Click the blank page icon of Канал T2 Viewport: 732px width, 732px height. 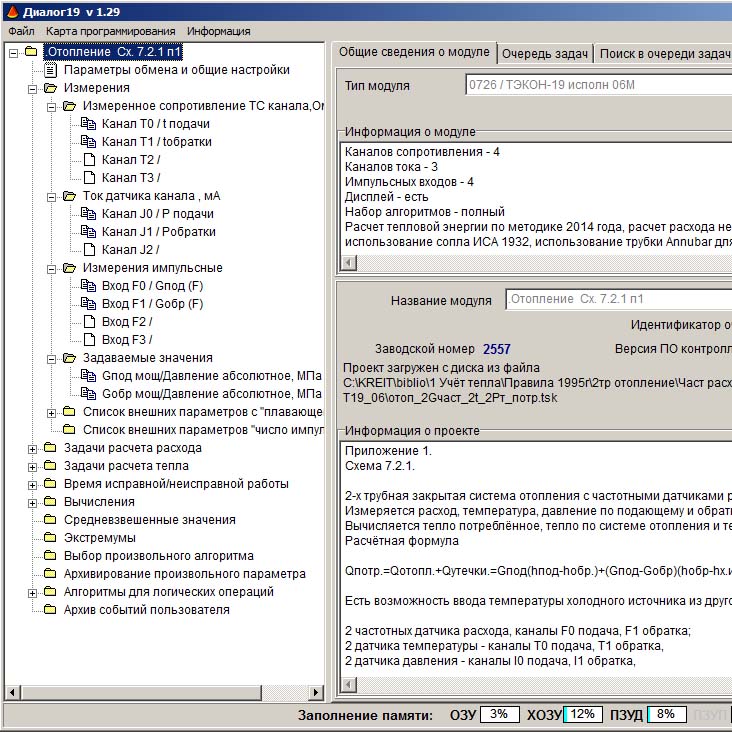click(x=88, y=160)
